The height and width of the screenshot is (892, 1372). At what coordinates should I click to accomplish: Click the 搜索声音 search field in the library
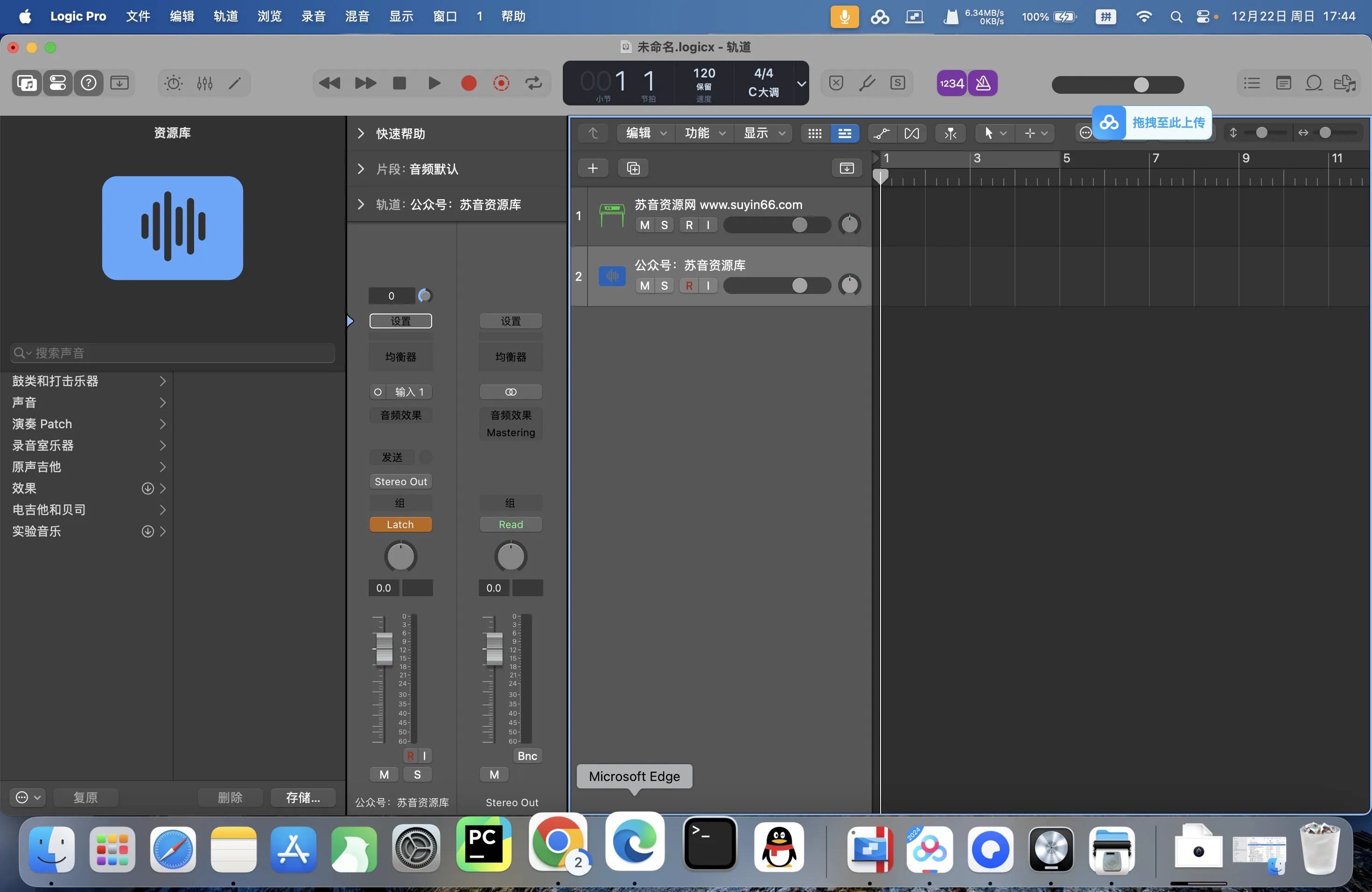[x=171, y=352]
